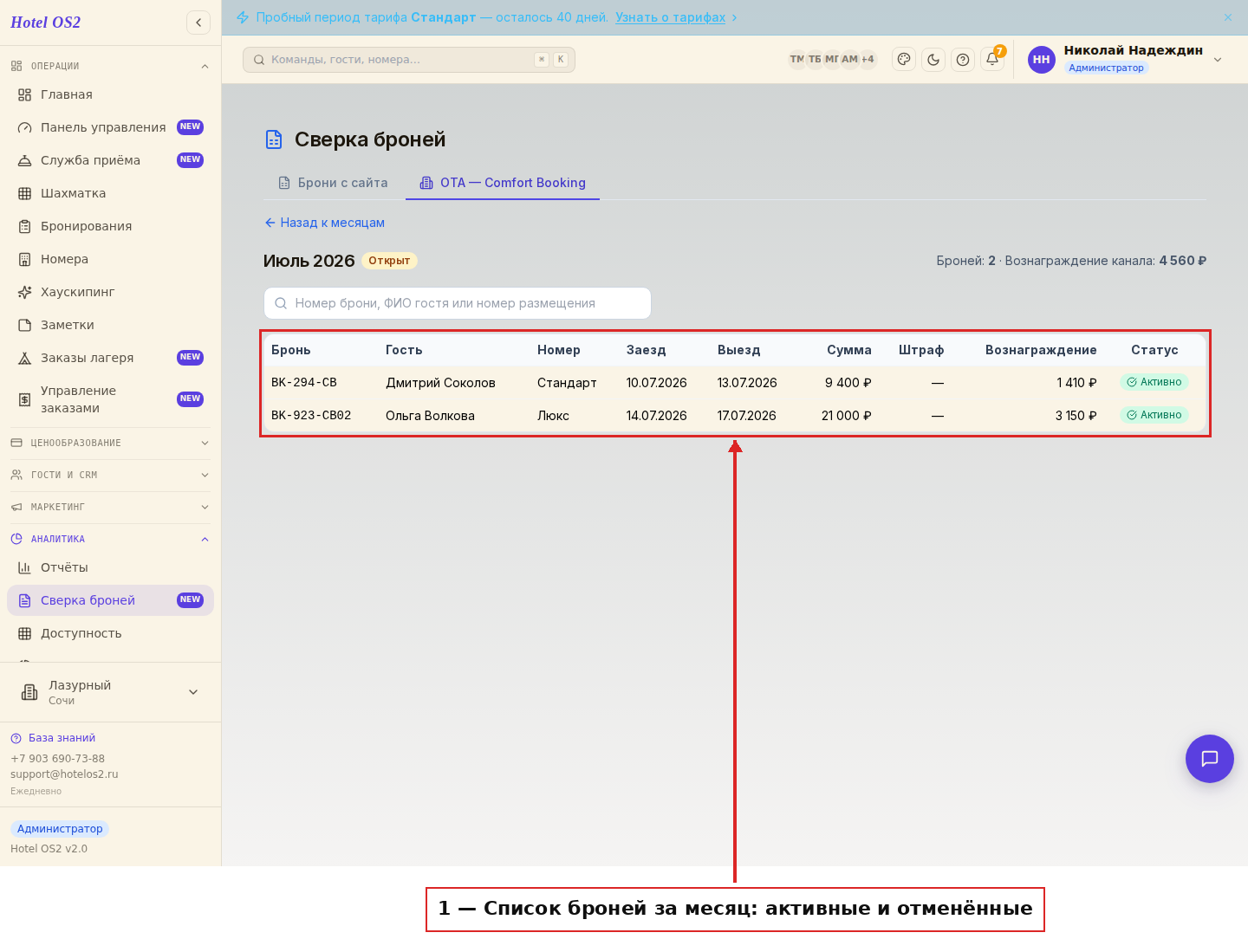Click the Заметки note icon
The width and height of the screenshot is (1248, 952).
pyautogui.click(x=25, y=325)
